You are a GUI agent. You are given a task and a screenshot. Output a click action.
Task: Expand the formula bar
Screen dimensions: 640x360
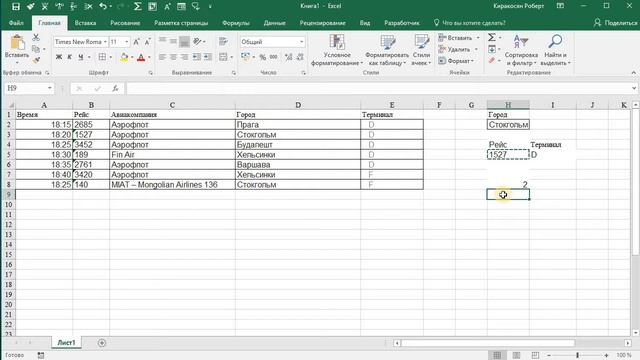(x=633, y=88)
